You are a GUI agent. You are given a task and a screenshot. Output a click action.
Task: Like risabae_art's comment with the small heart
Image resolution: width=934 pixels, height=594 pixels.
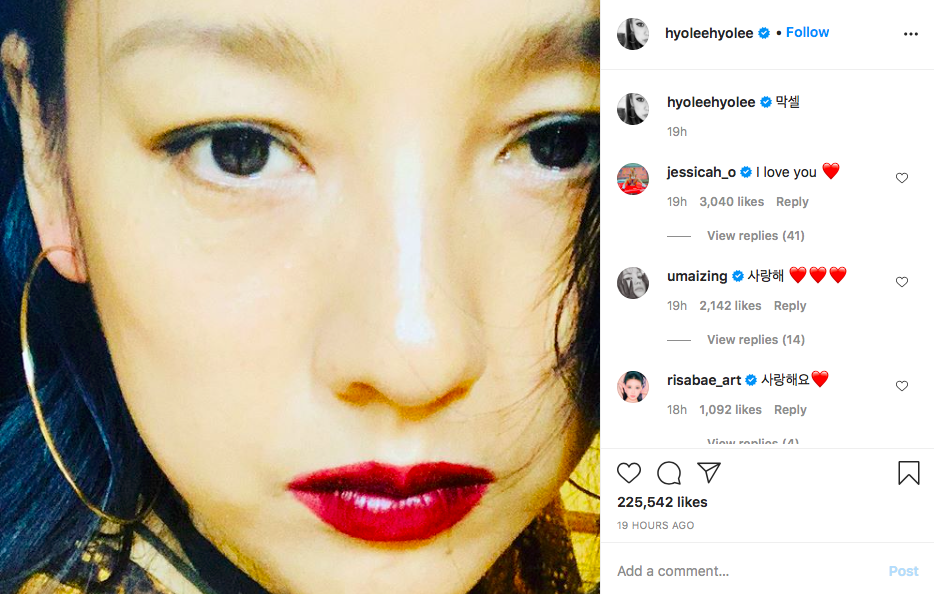click(x=902, y=385)
